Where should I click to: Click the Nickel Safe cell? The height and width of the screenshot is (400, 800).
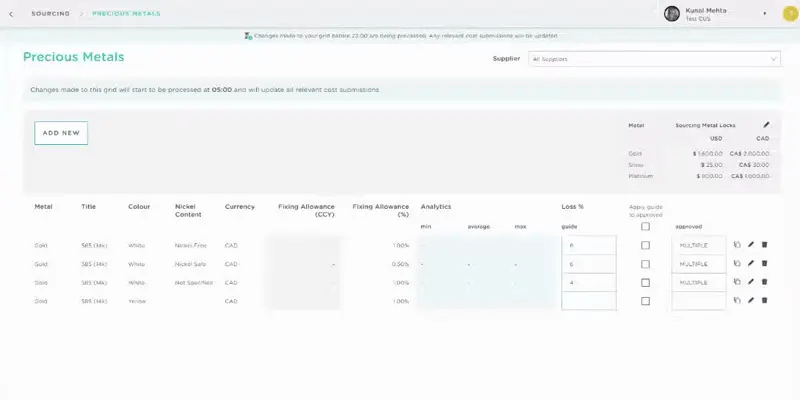coord(190,264)
